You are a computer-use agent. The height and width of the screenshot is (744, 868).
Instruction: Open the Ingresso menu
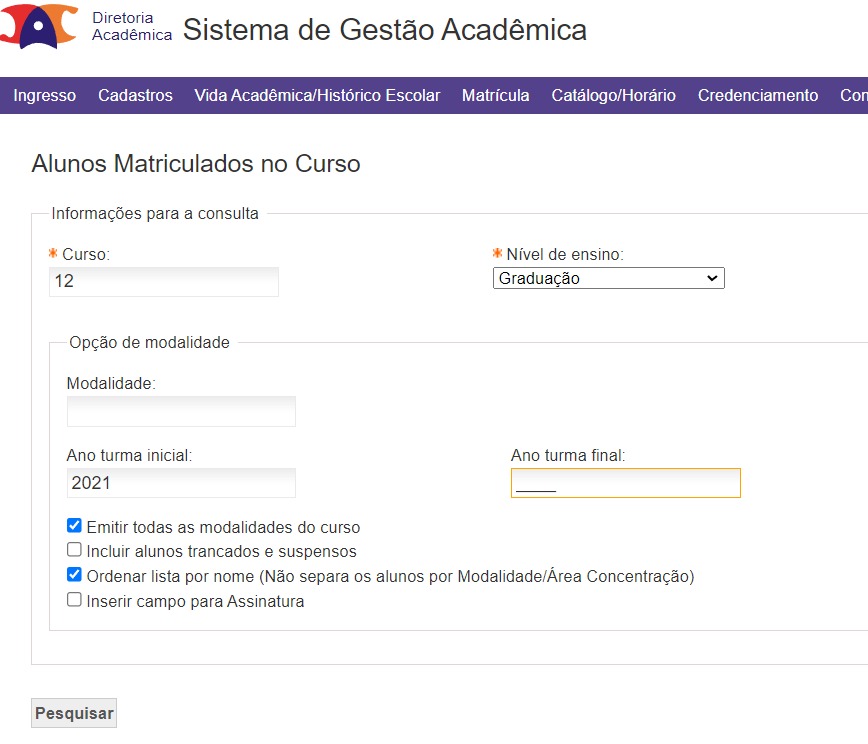point(44,96)
